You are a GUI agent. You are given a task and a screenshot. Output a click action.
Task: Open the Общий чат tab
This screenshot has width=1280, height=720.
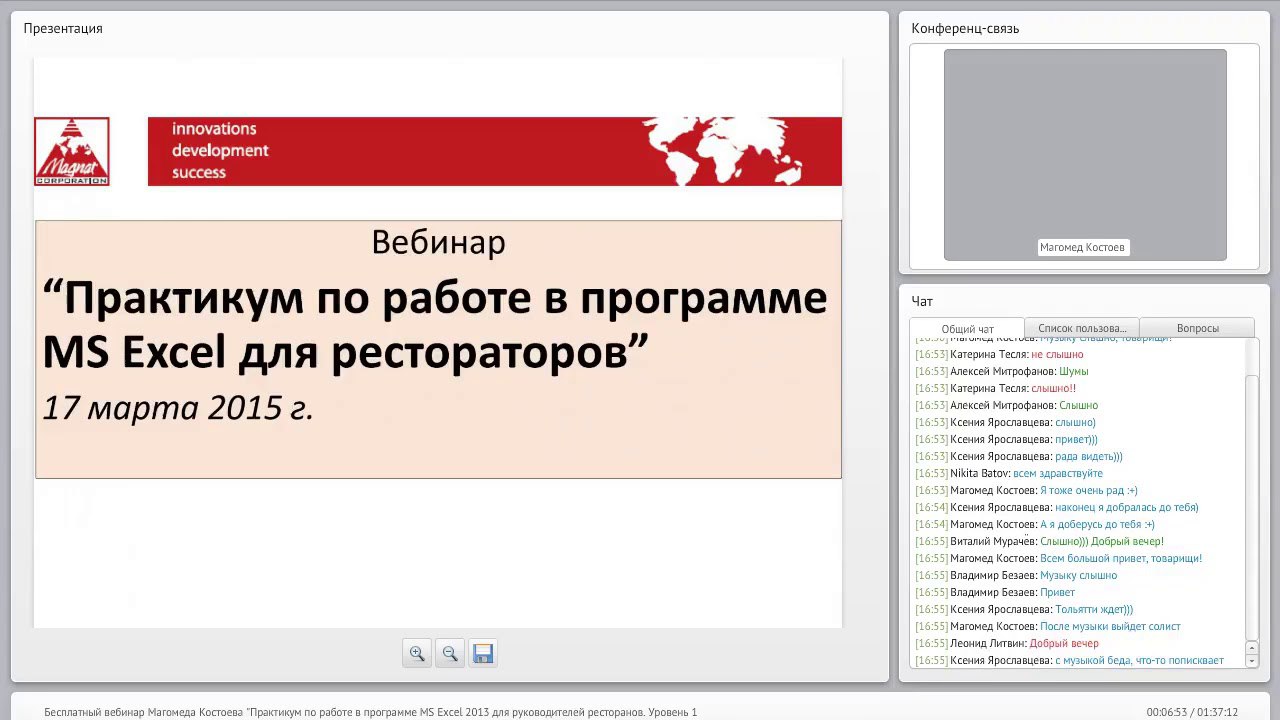coord(967,329)
